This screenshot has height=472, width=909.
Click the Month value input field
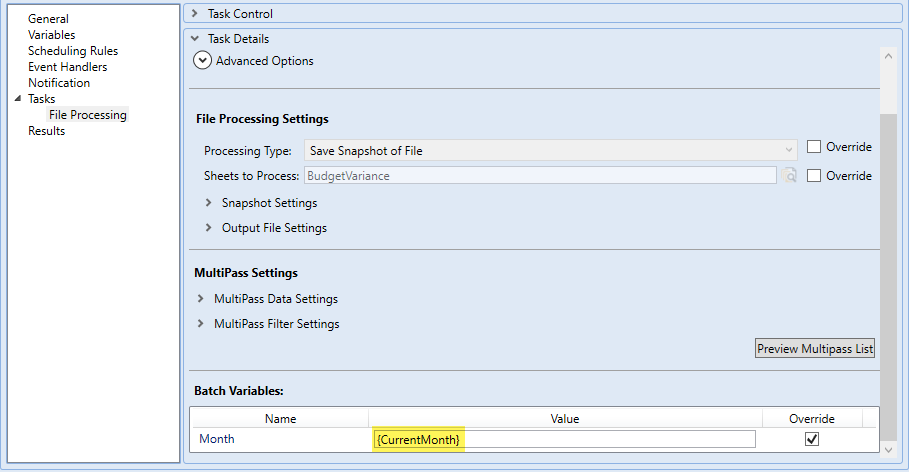[x=564, y=439]
